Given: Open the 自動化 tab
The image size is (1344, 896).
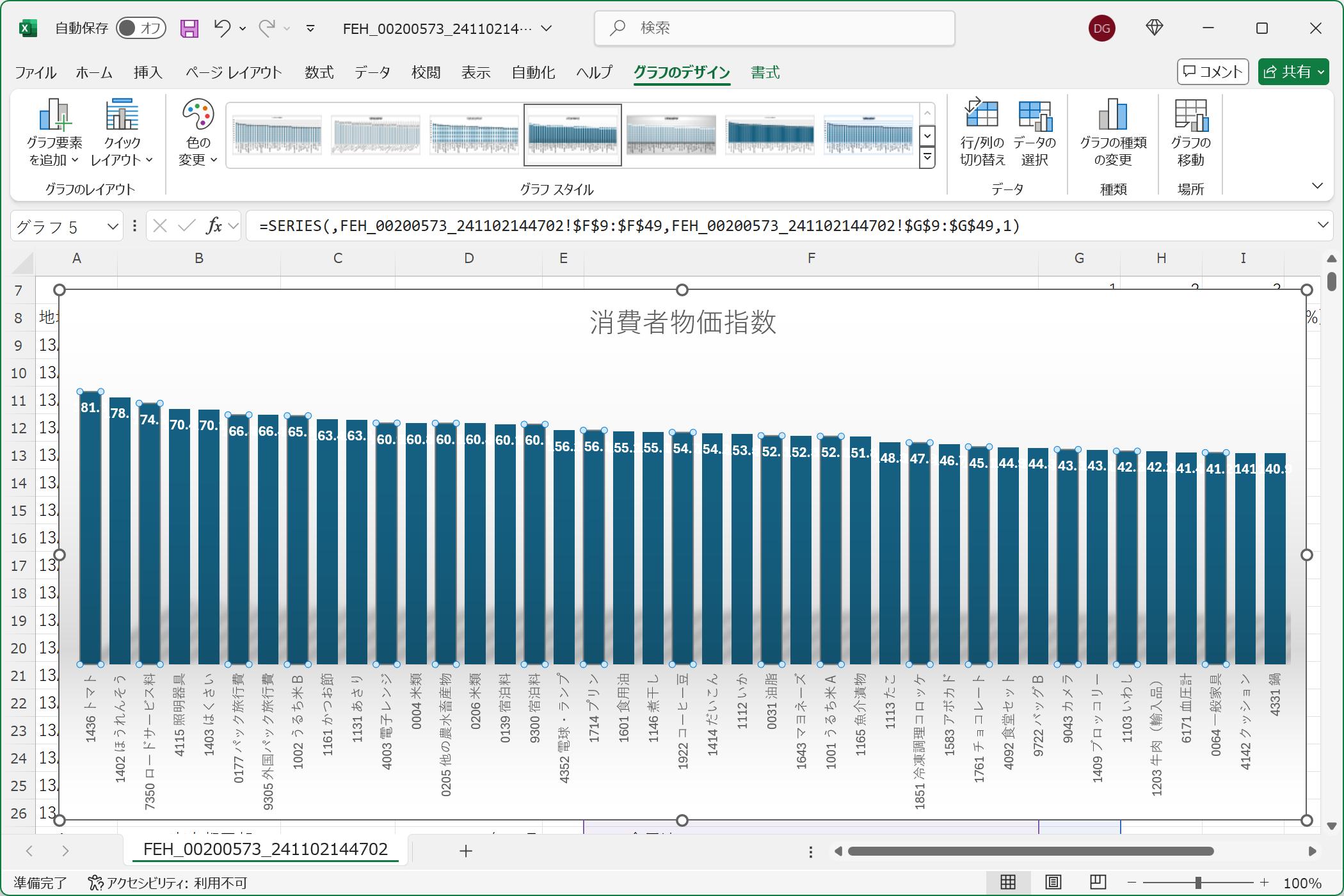Looking at the screenshot, I should pos(533,72).
